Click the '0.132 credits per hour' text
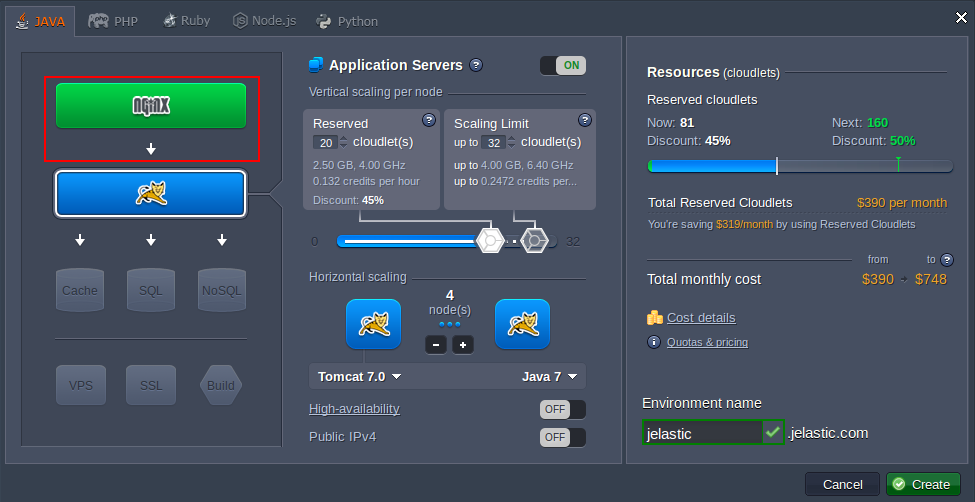The height and width of the screenshot is (502, 975). [366, 182]
